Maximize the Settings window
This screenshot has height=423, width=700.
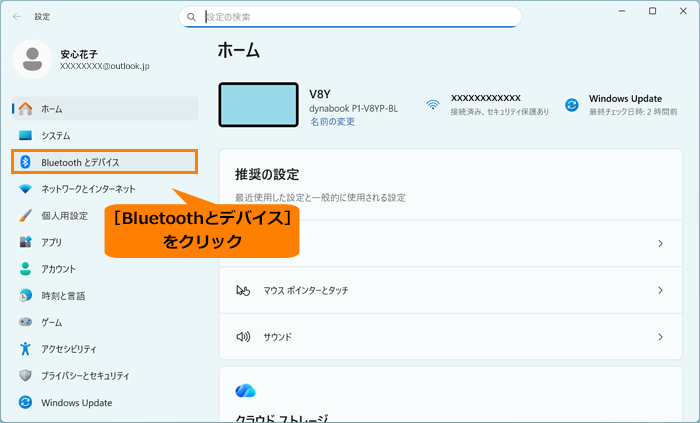coord(652,11)
